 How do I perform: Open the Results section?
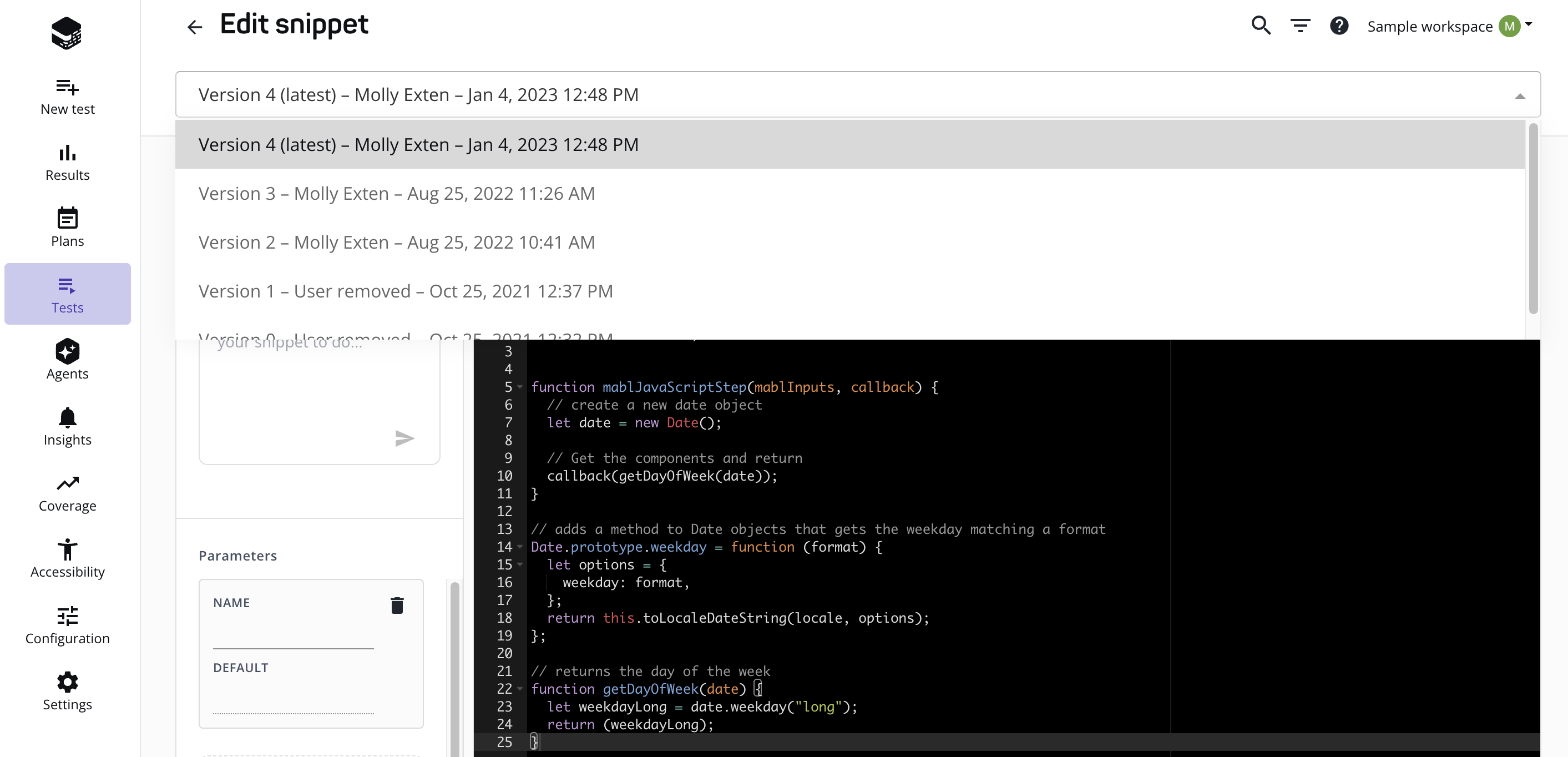pos(67,162)
